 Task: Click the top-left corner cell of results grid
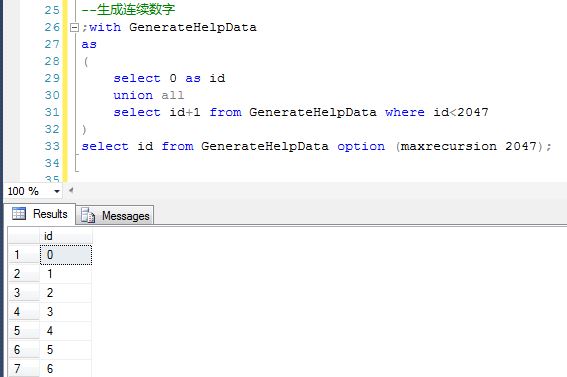tap(24, 236)
